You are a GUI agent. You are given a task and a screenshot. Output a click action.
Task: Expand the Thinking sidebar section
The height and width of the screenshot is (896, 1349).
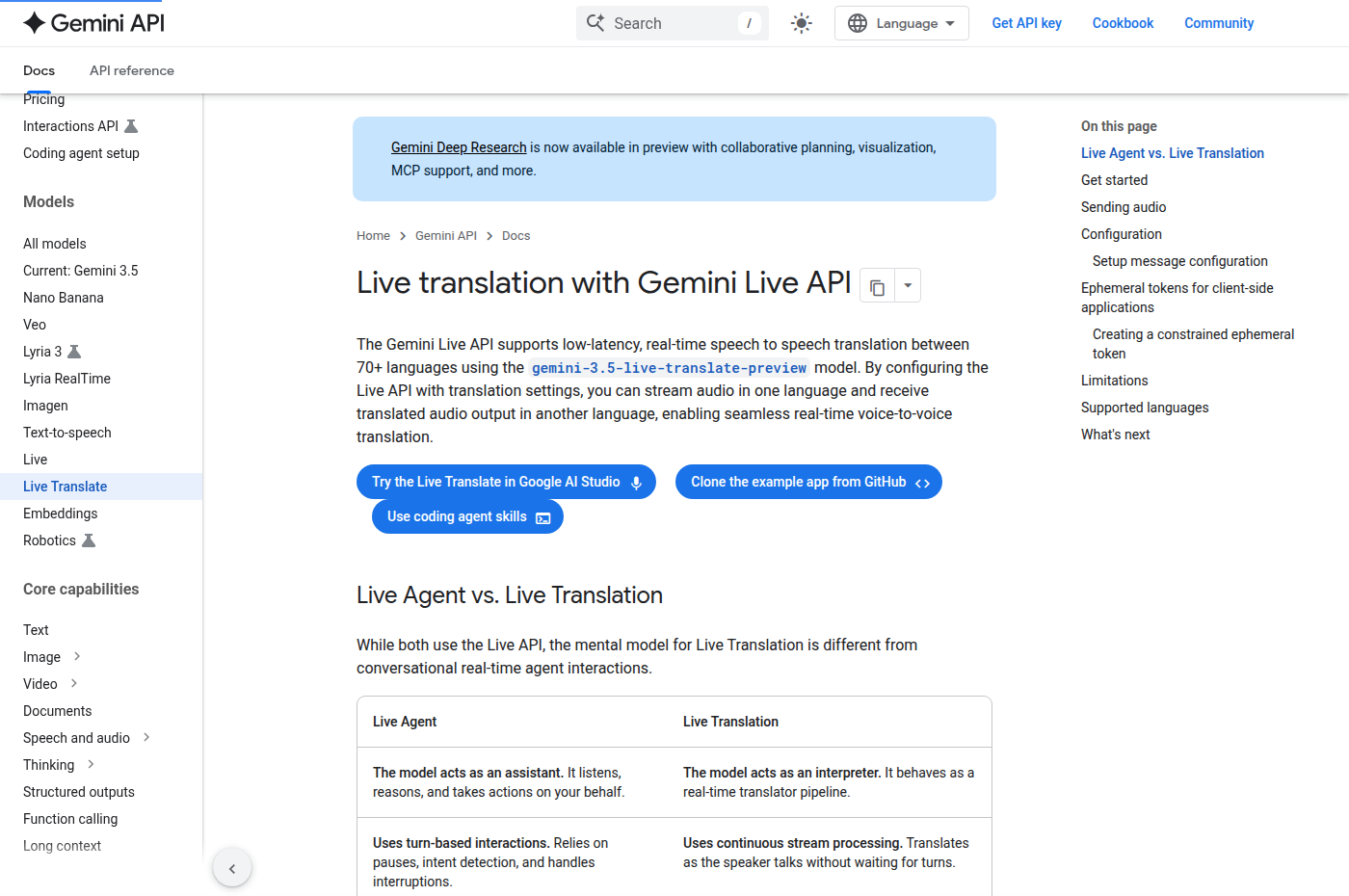[91, 764]
